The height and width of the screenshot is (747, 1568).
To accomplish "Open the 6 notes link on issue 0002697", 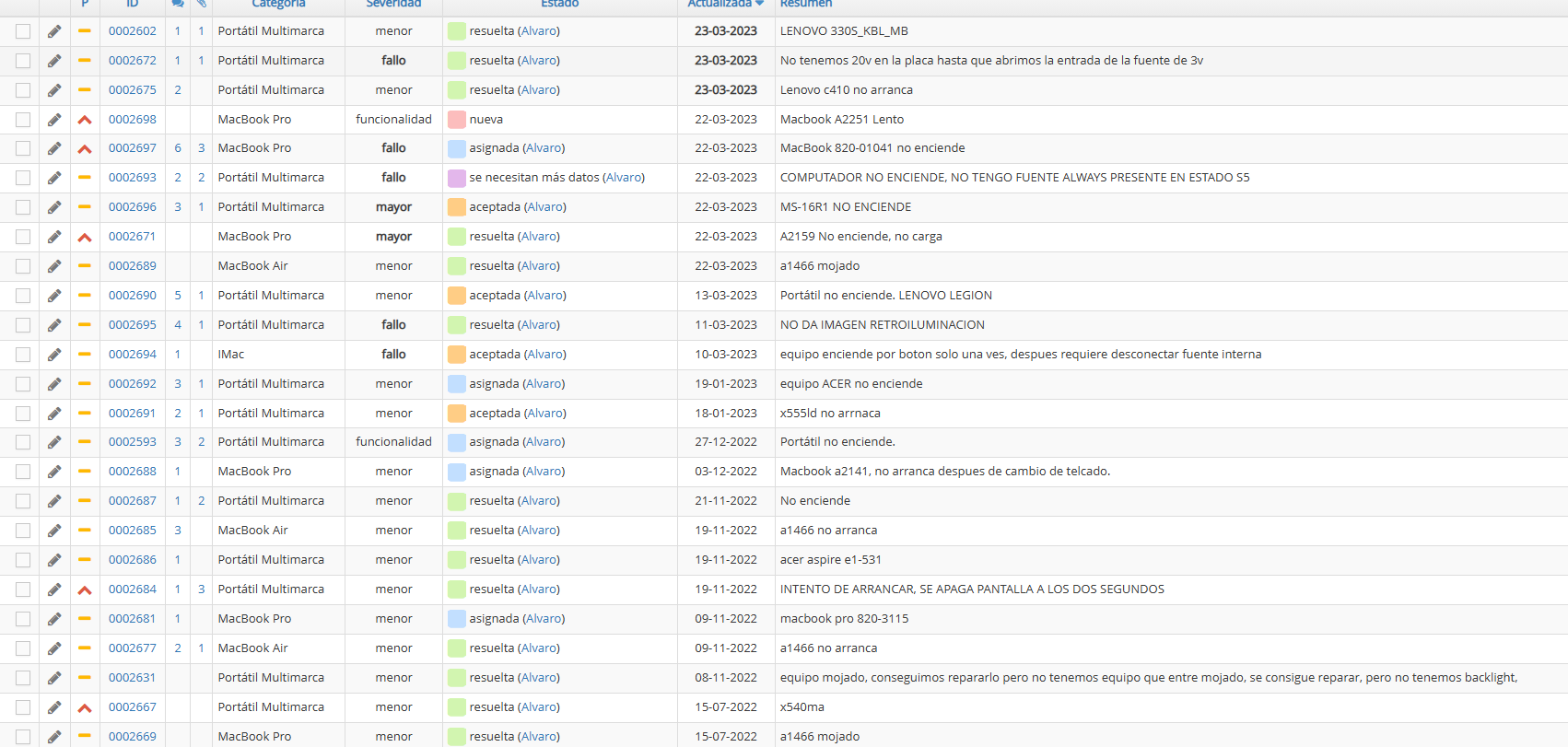I will coord(178,148).
